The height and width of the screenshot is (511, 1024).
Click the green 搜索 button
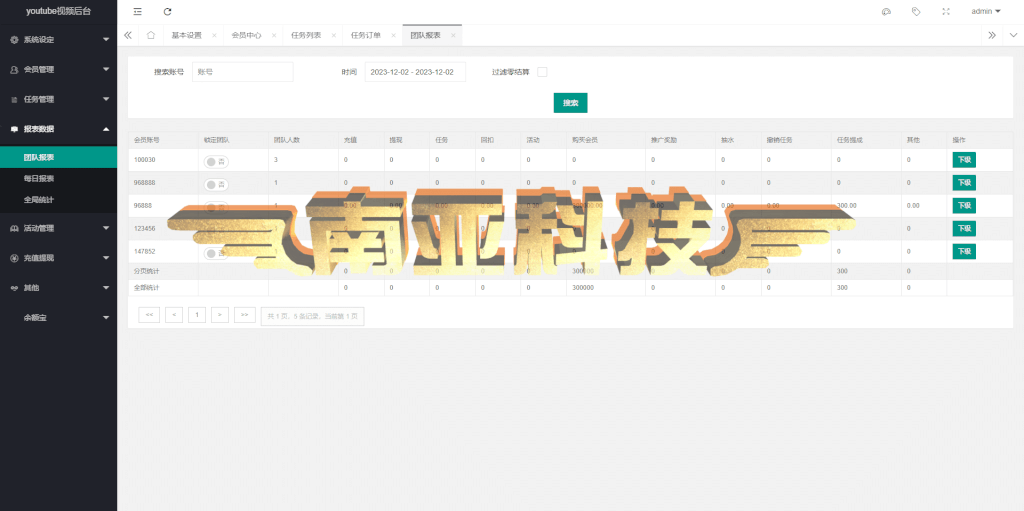[x=570, y=103]
